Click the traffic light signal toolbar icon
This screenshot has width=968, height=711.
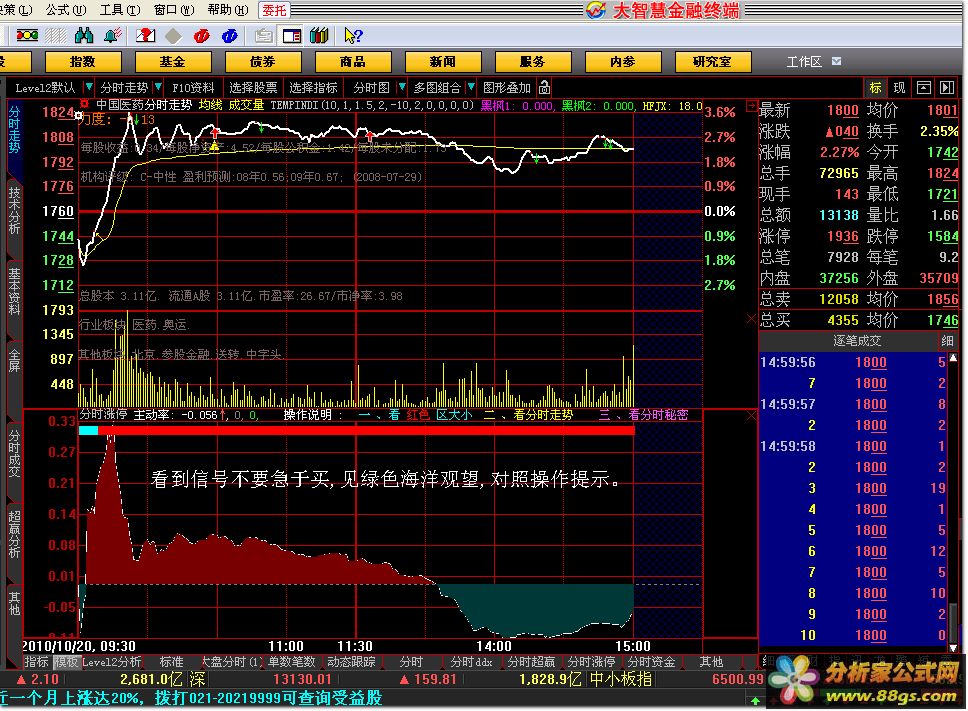[x=27, y=36]
